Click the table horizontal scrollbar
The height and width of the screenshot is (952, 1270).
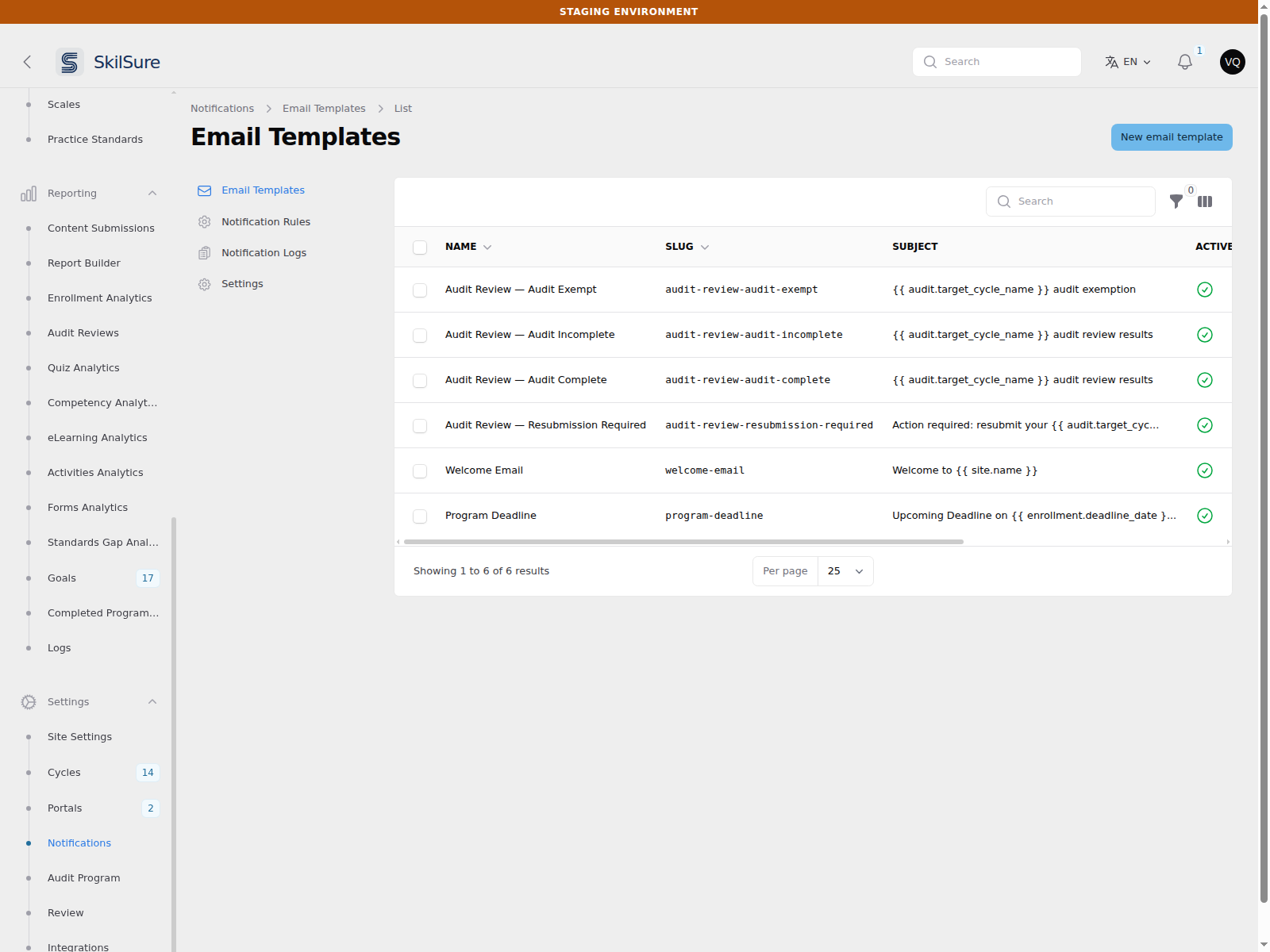(683, 542)
